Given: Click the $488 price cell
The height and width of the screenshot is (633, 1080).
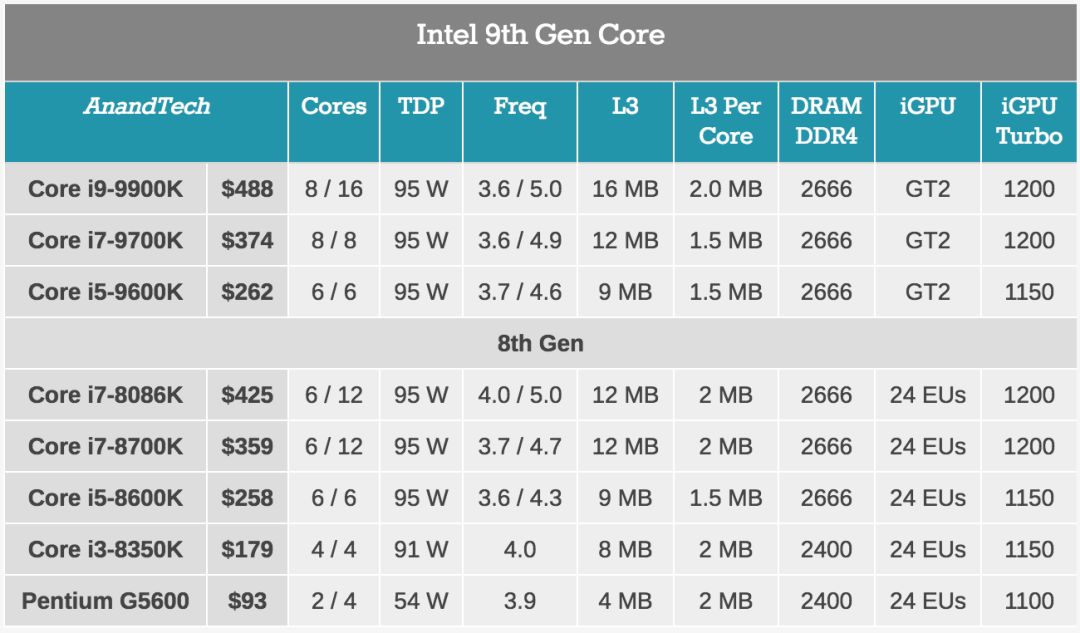Looking at the screenshot, I should click(x=247, y=189).
